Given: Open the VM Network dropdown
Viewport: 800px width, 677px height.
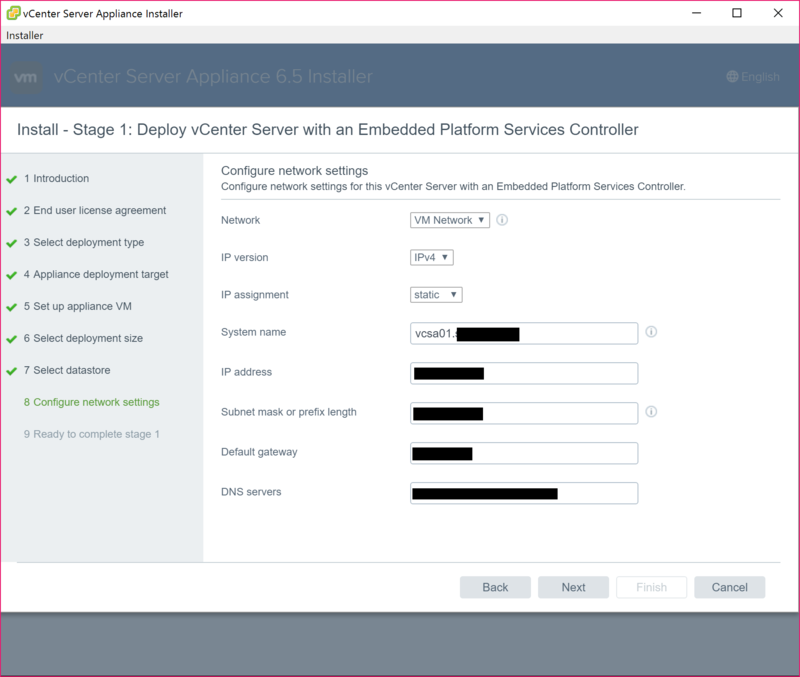Looking at the screenshot, I should 449,220.
